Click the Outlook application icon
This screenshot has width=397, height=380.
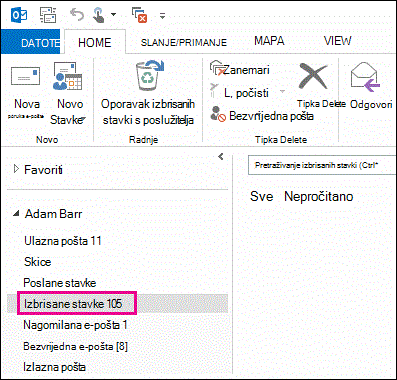[x=19, y=15]
